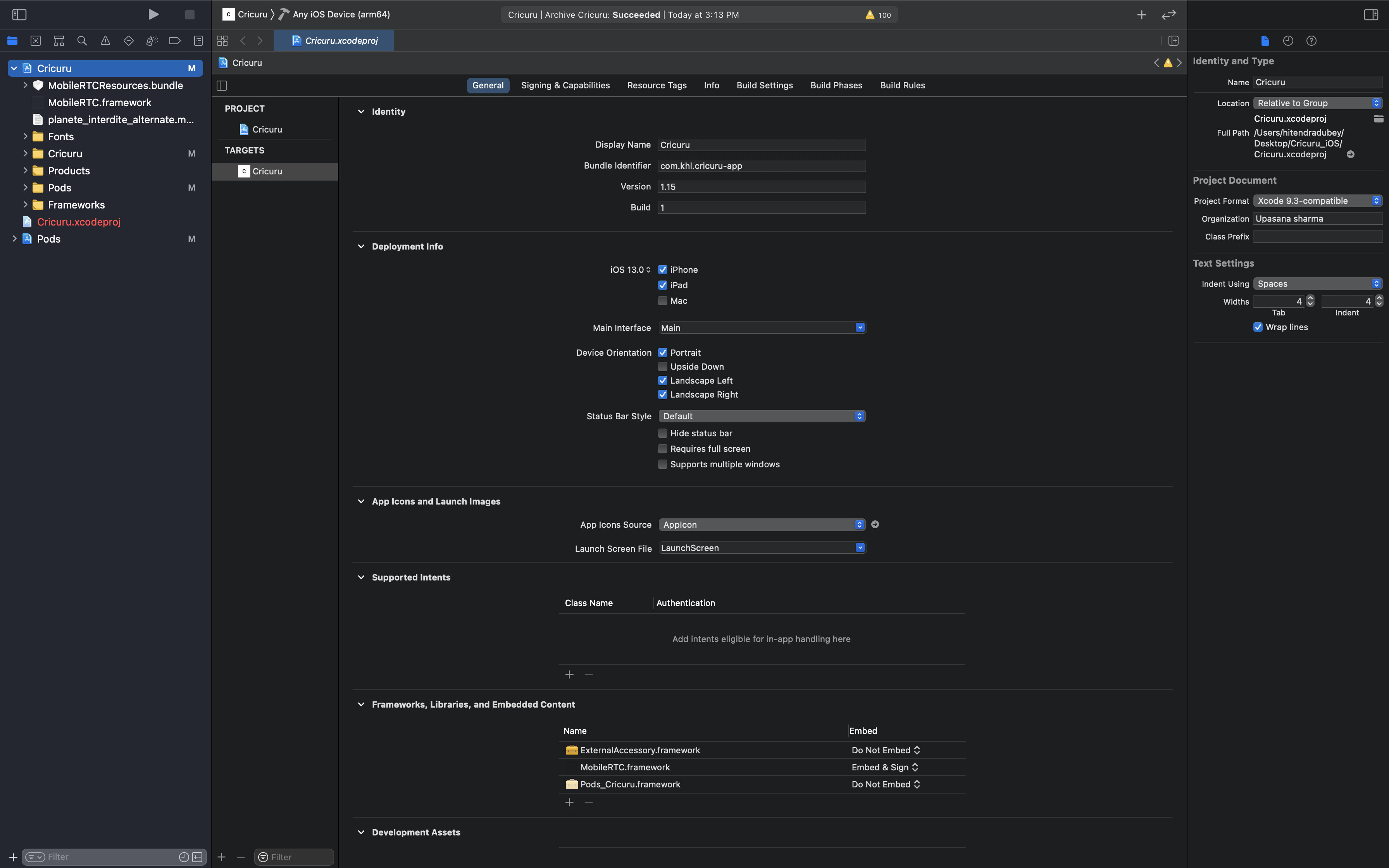The image size is (1389, 868).
Task: Change MobileRTC.framework embed option
Action: (885, 768)
